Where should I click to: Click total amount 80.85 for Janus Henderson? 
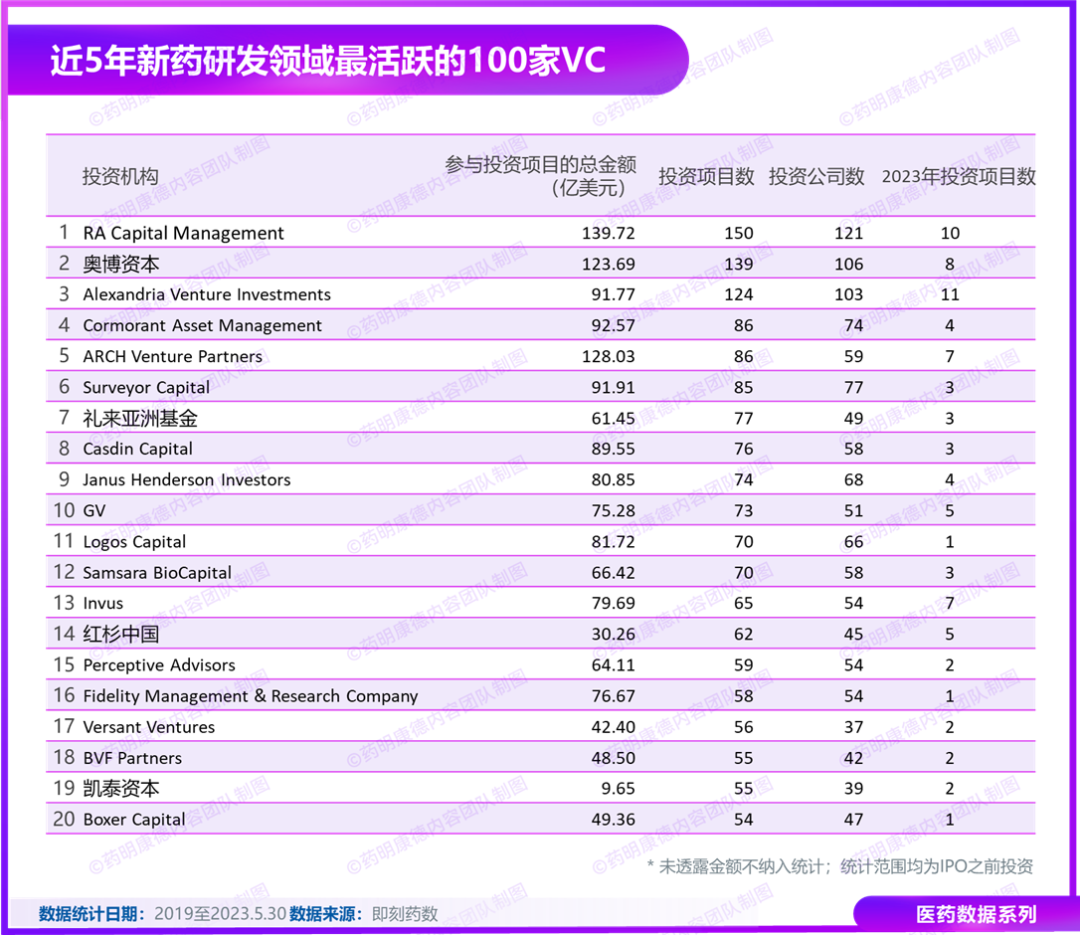[613, 480]
